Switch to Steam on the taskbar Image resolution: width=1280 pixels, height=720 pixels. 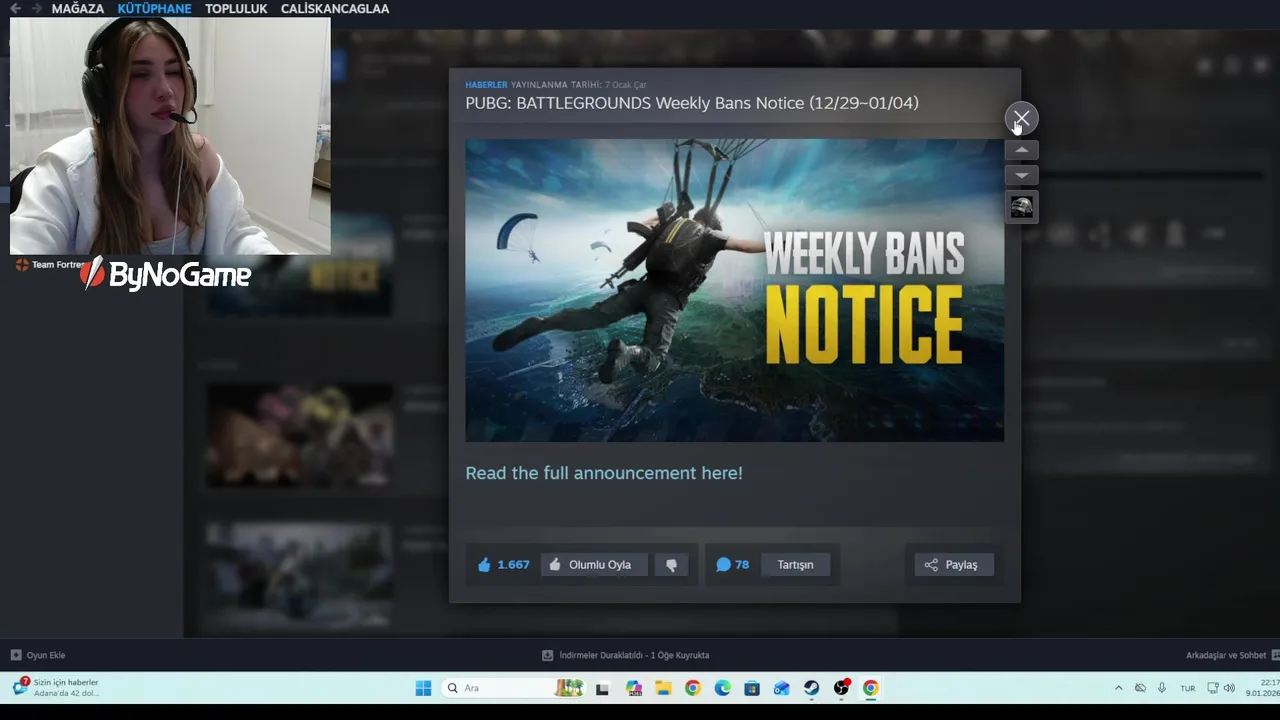pyautogui.click(x=812, y=688)
